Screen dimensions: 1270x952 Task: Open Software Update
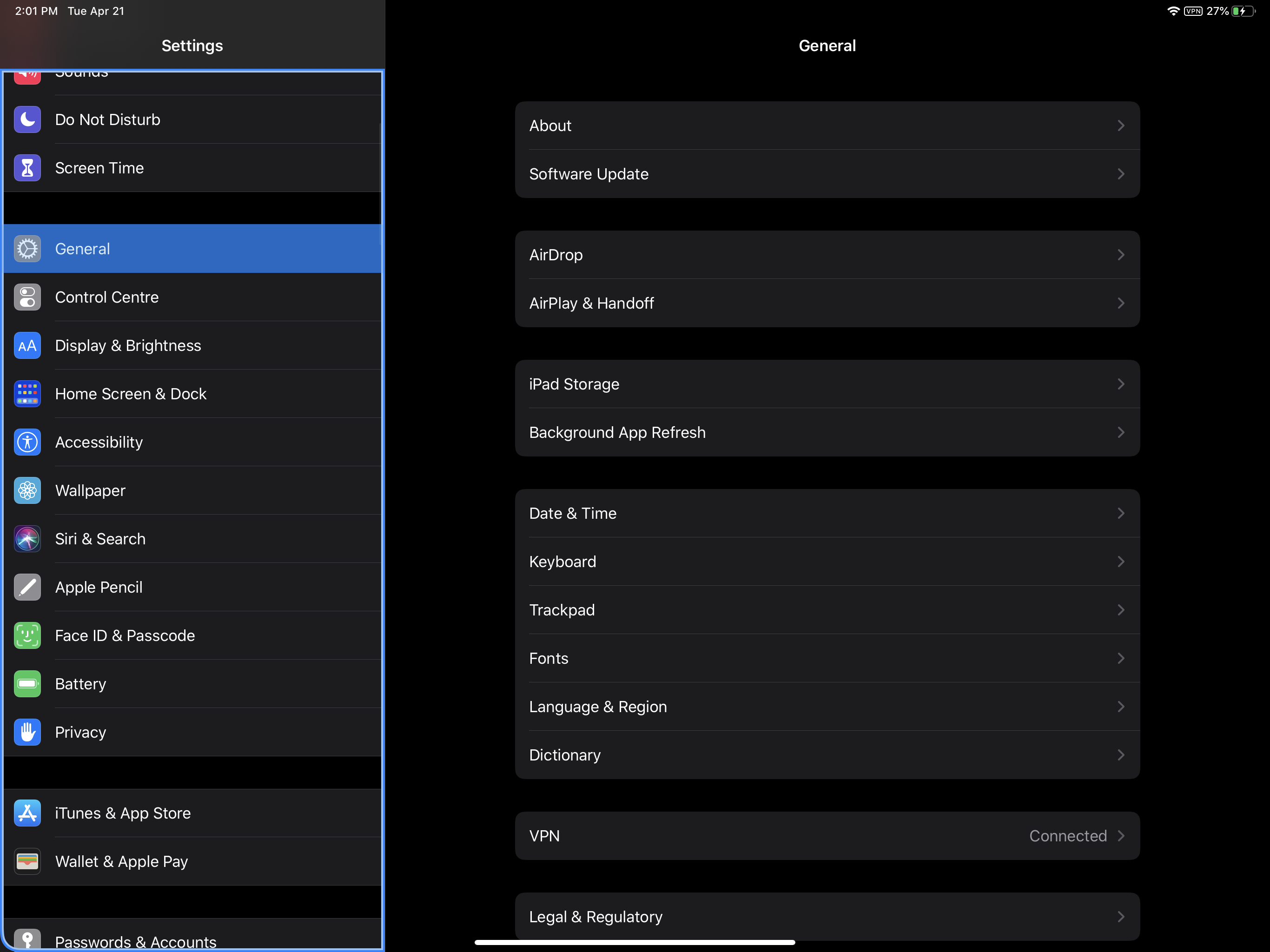[x=827, y=174]
